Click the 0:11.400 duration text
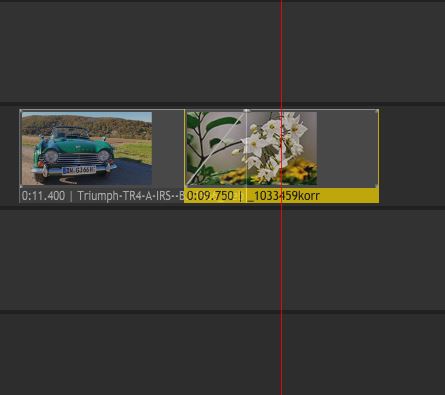The height and width of the screenshot is (395, 445). click(x=43, y=196)
